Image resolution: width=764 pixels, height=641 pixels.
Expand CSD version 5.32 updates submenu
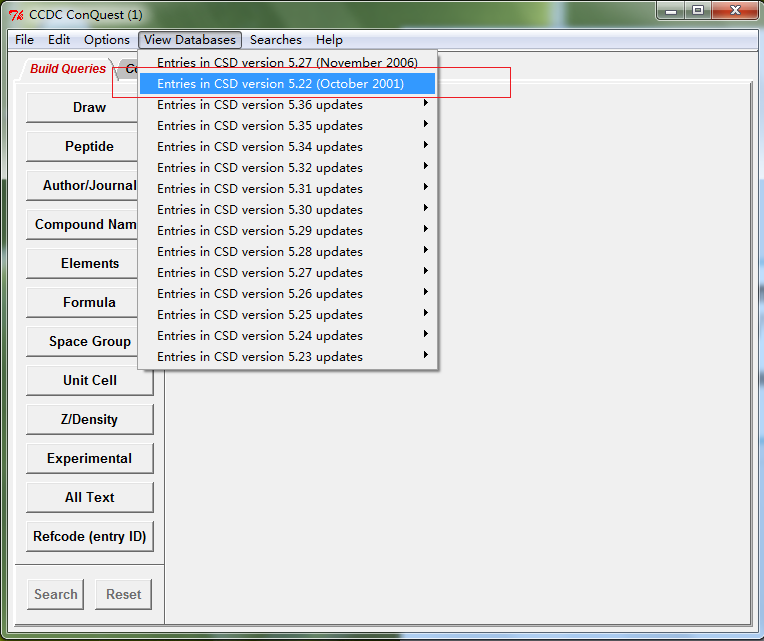tap(287, 167)
